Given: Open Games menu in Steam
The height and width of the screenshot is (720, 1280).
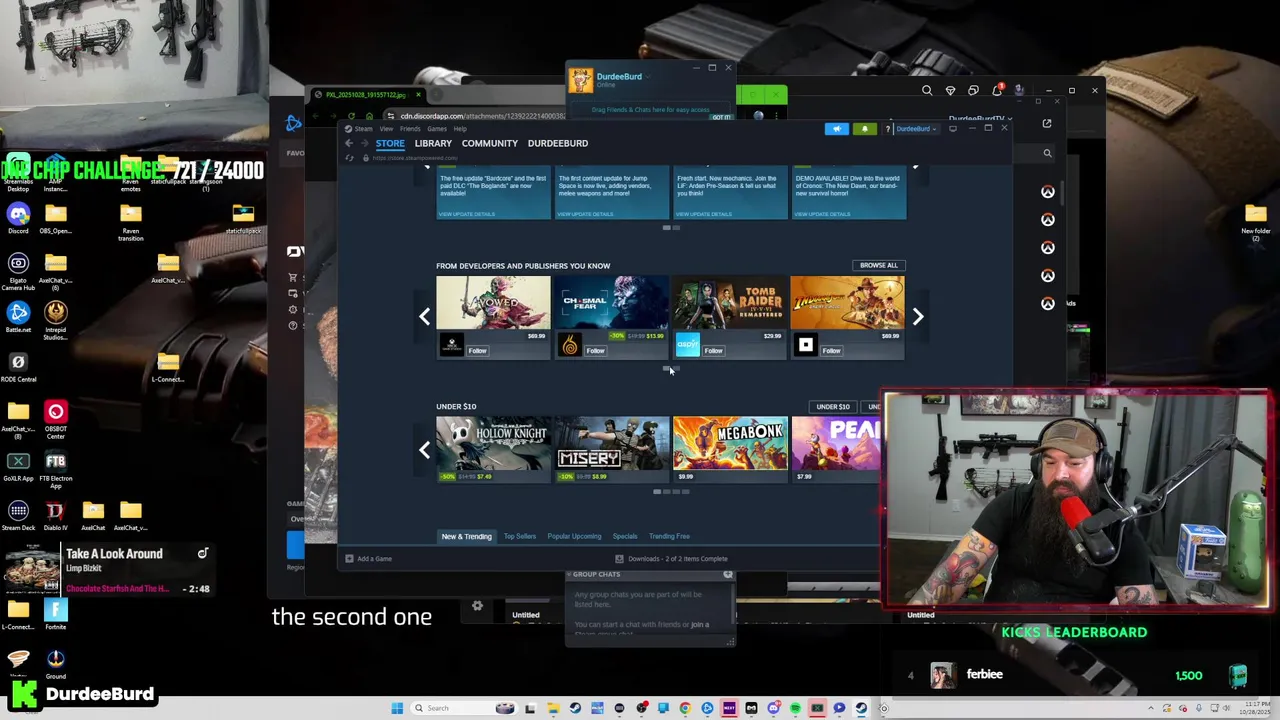Looking at the screenshot, I should click(437, 128).
